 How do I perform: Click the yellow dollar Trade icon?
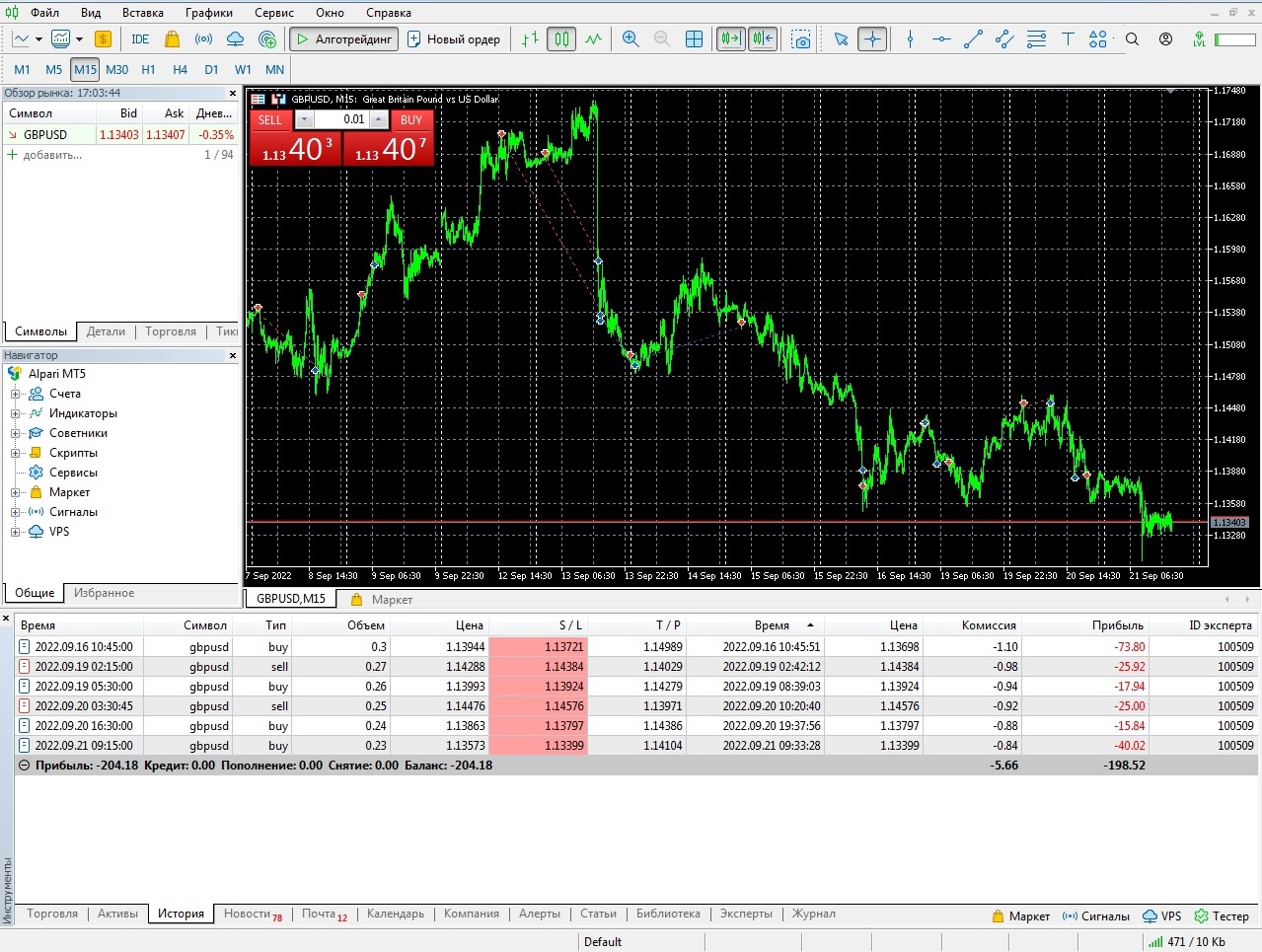click(103, 39)
